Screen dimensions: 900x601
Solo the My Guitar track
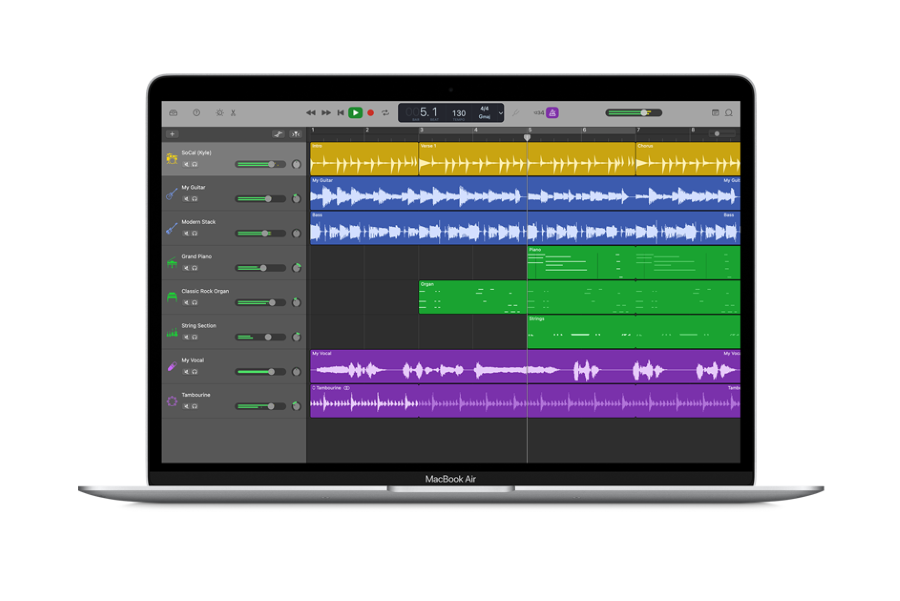pyautogui.click(x=195, y=199)
